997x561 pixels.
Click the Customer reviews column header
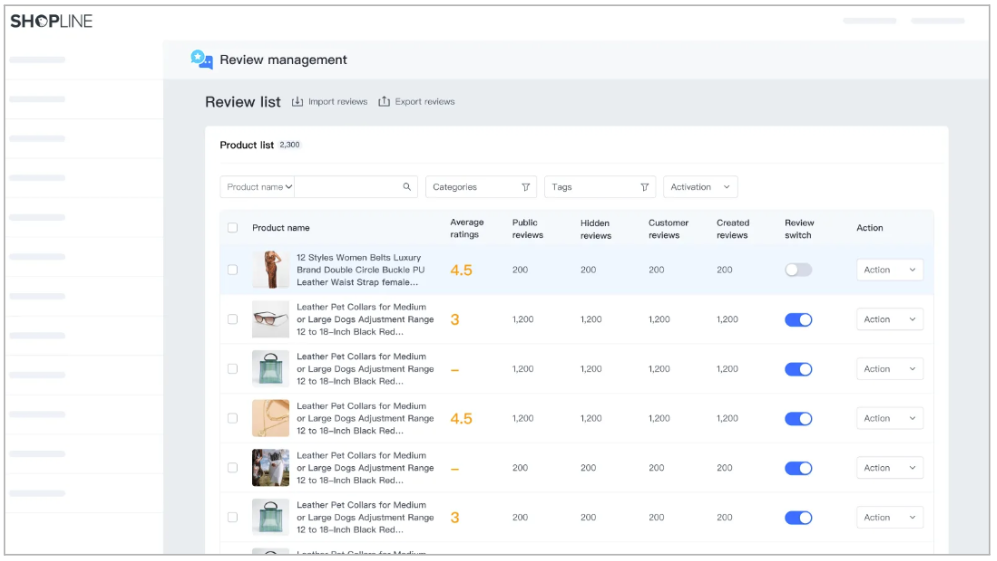tap(668, 229)
